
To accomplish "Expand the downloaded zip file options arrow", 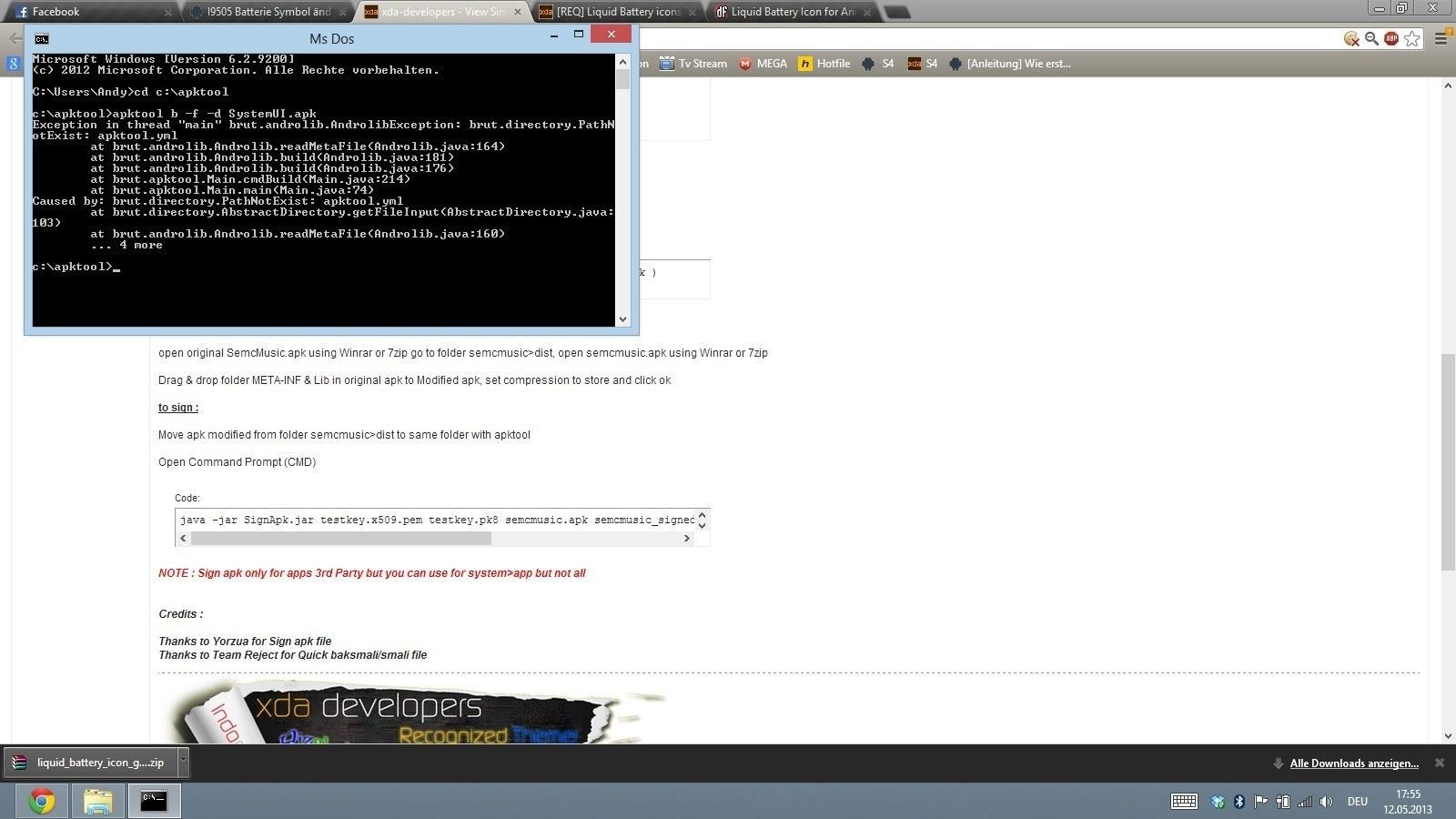I will [183, 763].
